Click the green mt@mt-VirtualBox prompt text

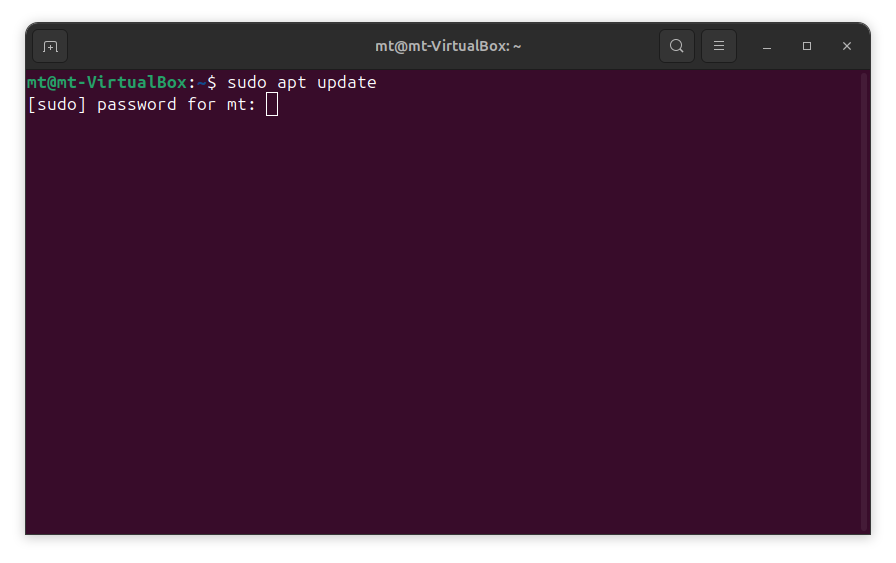tap(107, 83)
